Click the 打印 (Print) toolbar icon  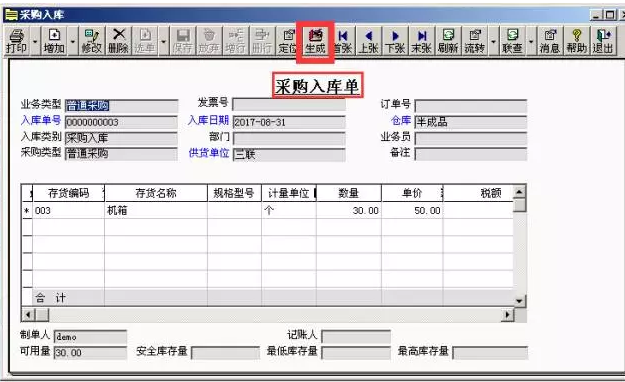[17, 41]
